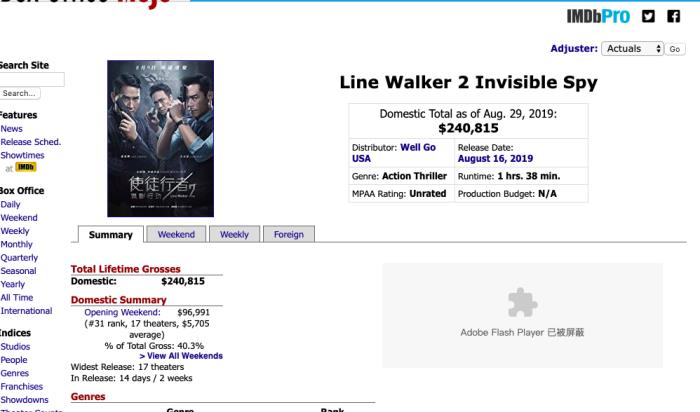Click the Go button next to Adjuster
Image resolution: width=700 pixels, height=412 pixels.
click(x=675, y=49)
